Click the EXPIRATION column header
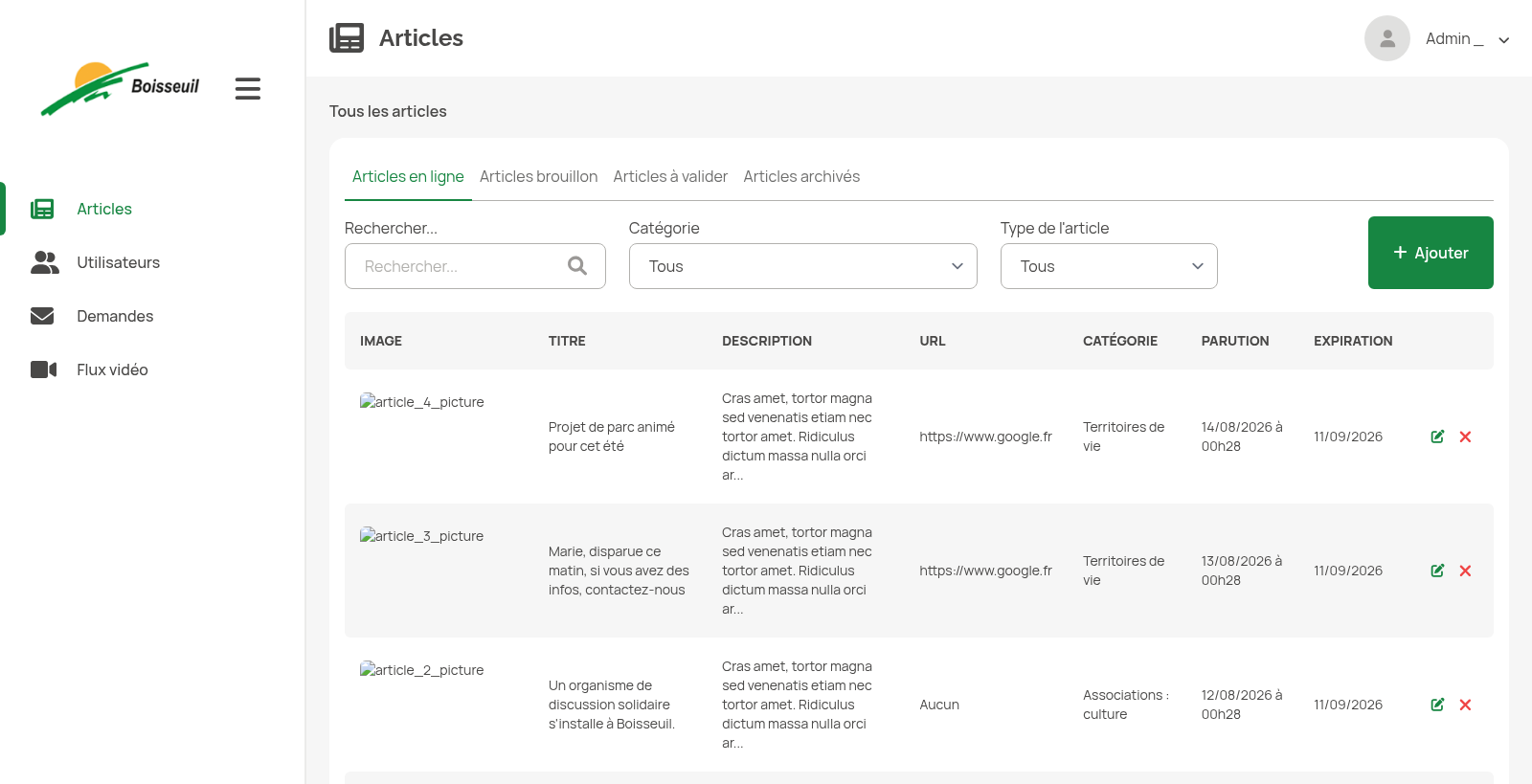 click(1353, 341)
